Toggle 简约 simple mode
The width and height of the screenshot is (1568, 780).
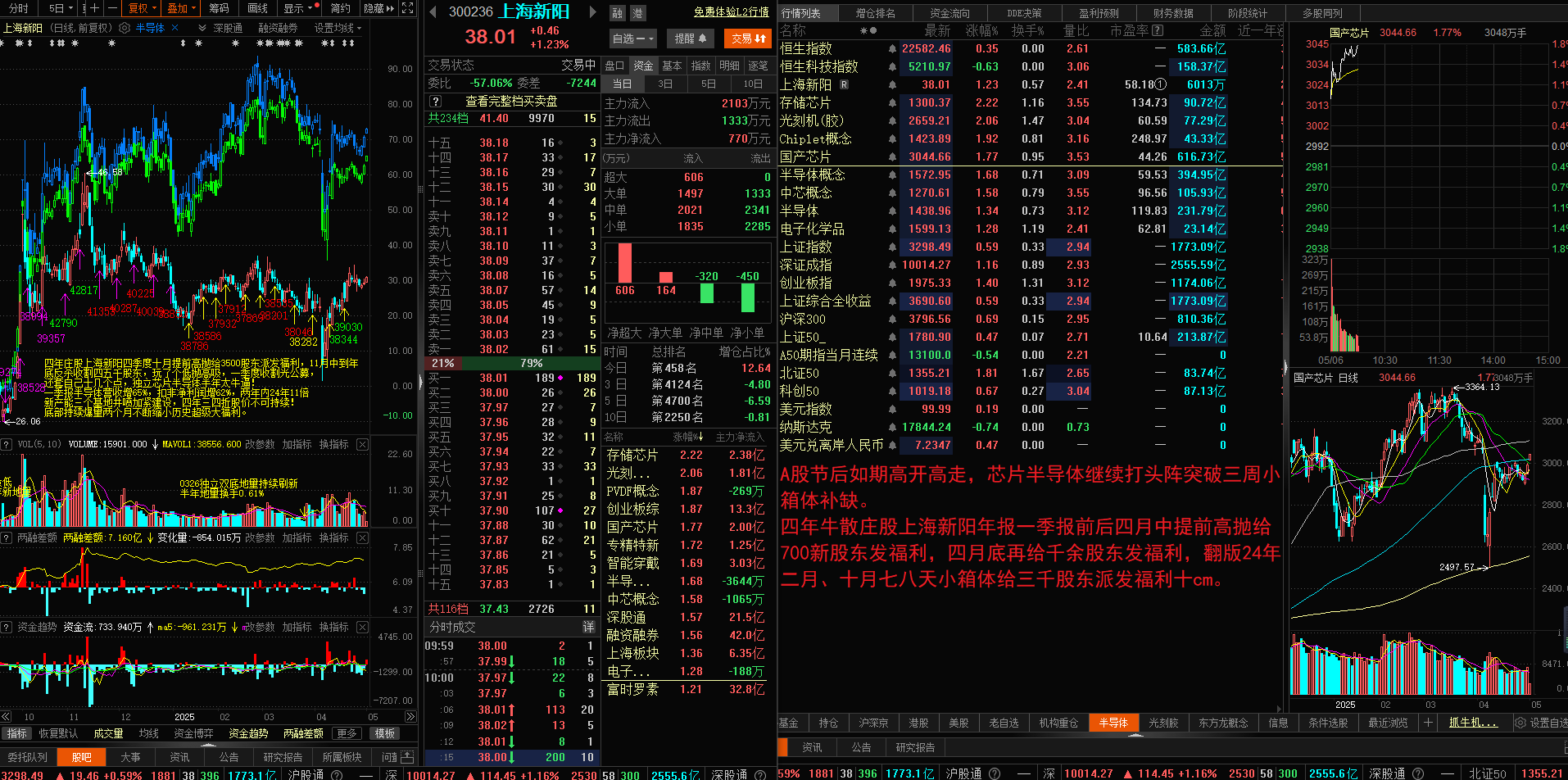coord(341,8)
